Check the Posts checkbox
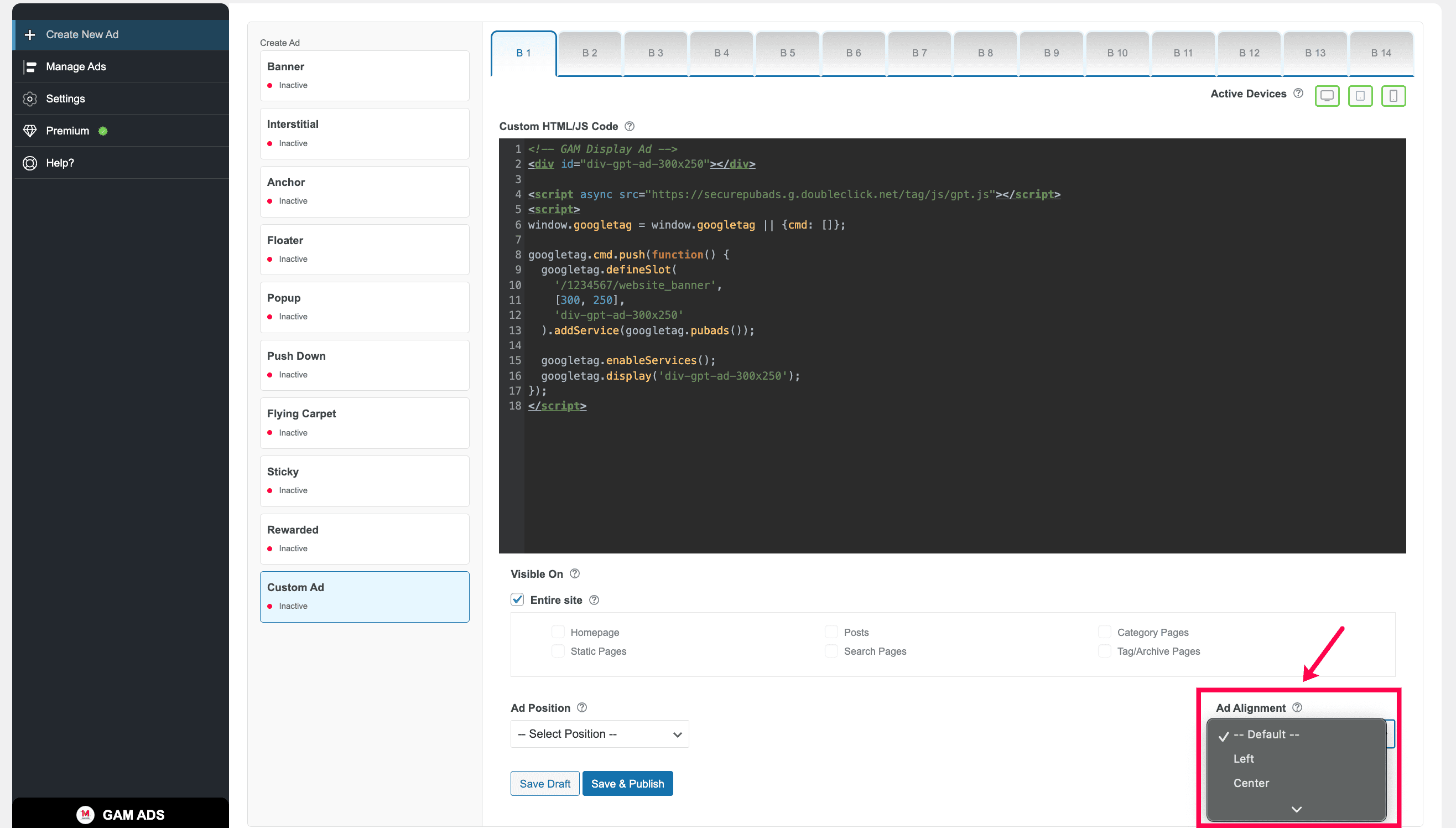 [x=831, y=632]
